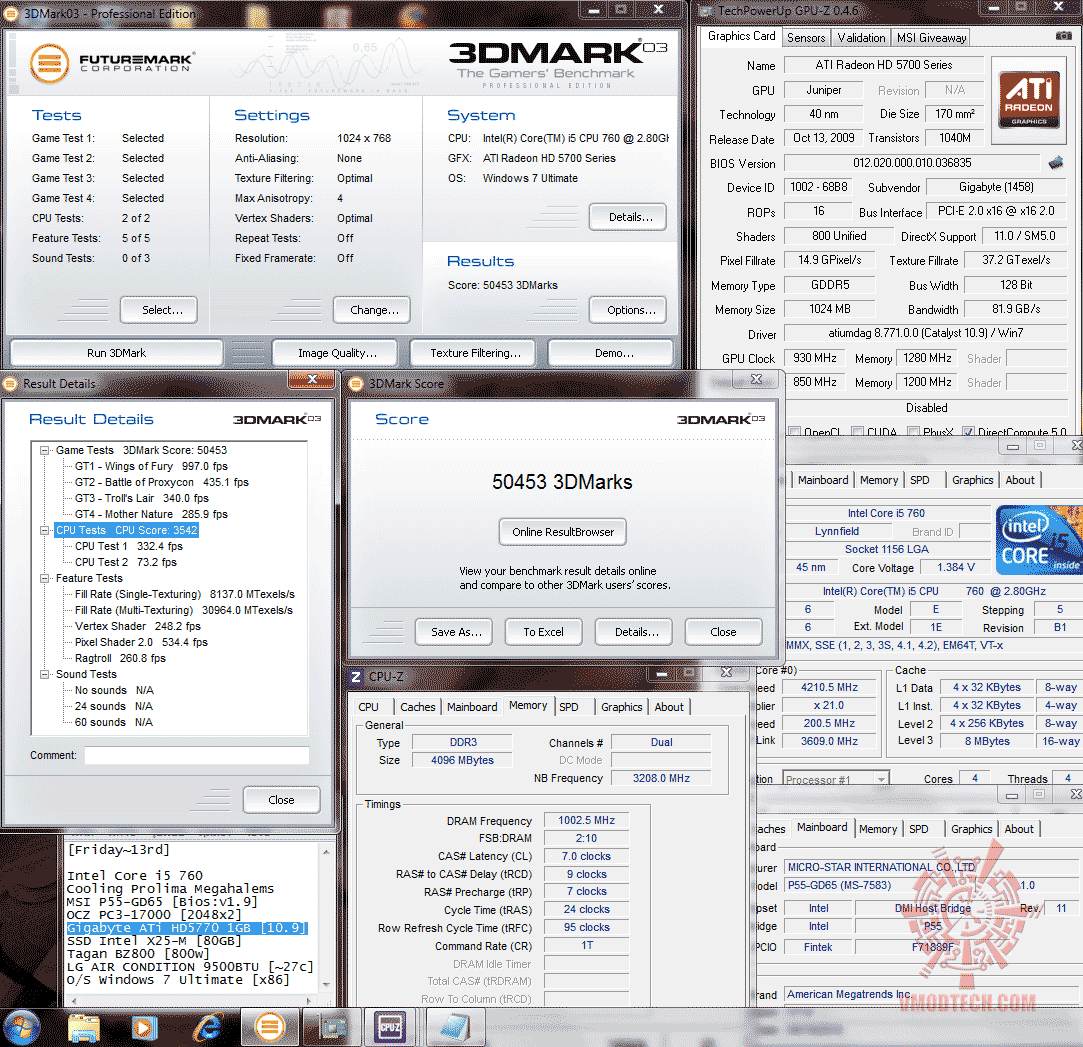Viewport: 1083px width, 1047px height.
Task: Open About tab in front CPU-Z window
Action: coord(669,707)
